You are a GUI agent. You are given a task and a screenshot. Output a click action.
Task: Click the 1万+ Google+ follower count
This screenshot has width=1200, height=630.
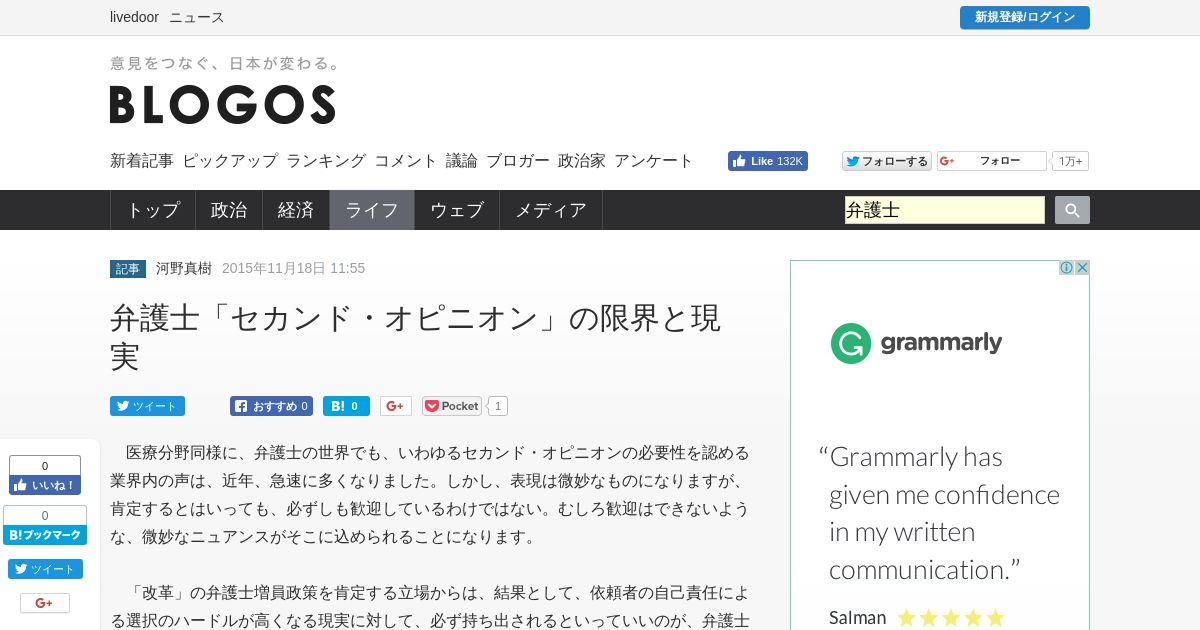(1070, 161)
